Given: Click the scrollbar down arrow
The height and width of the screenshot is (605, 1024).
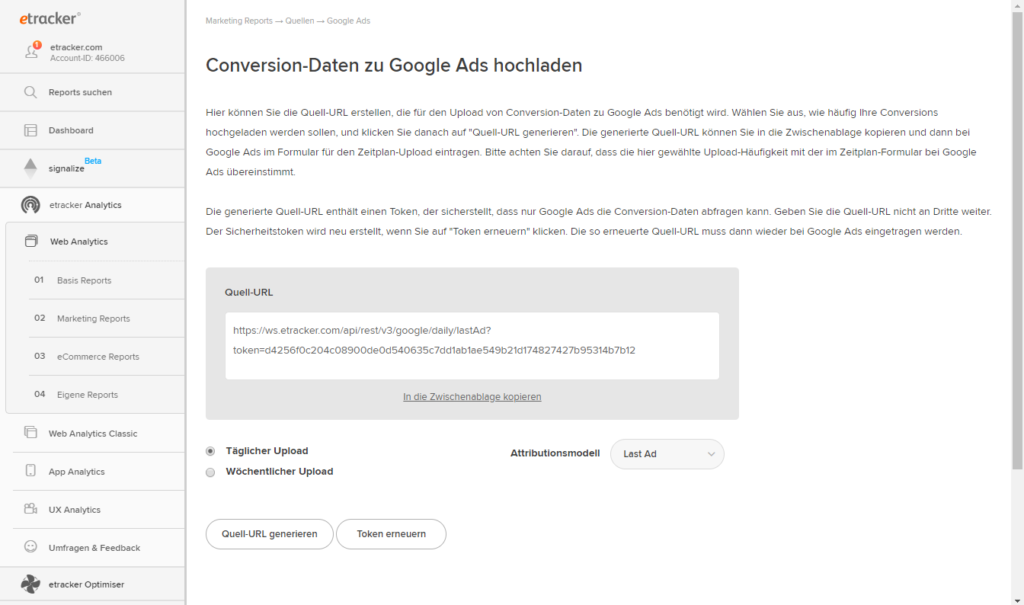Looking at the screenshot, I should [1017, 600].
